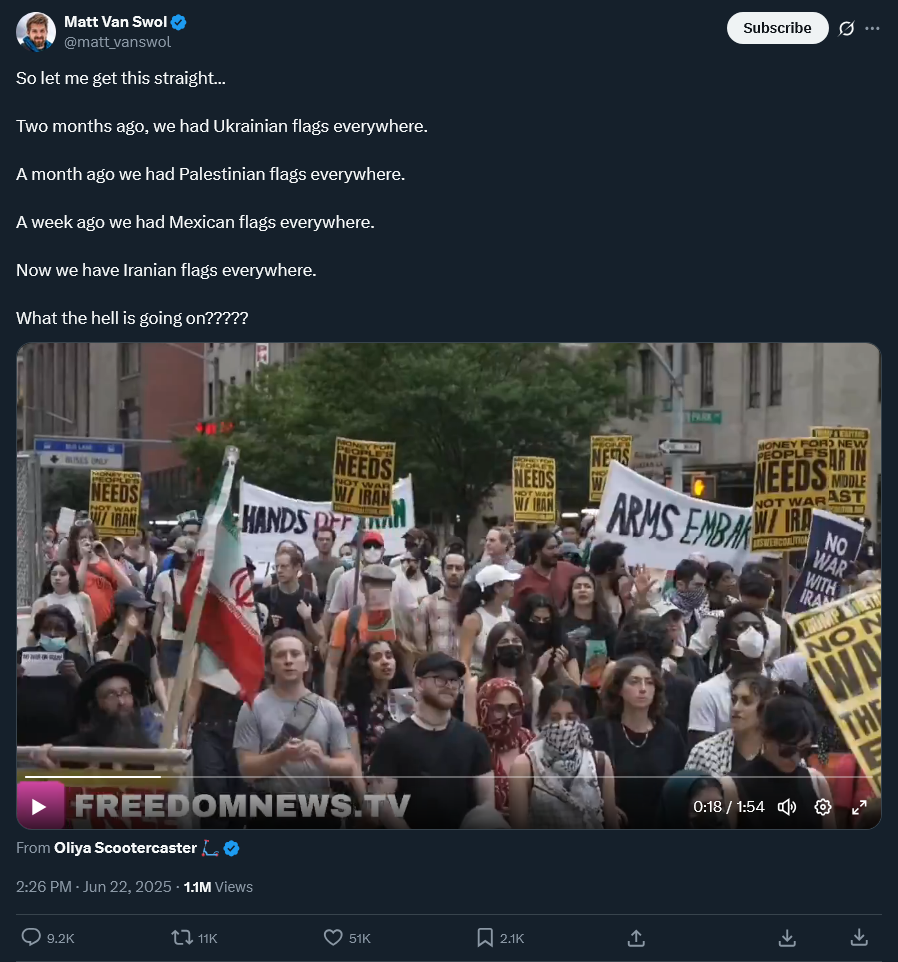Open the @matt_vanswol handle link
Viewport: 898px width, 962px height.
117,42
